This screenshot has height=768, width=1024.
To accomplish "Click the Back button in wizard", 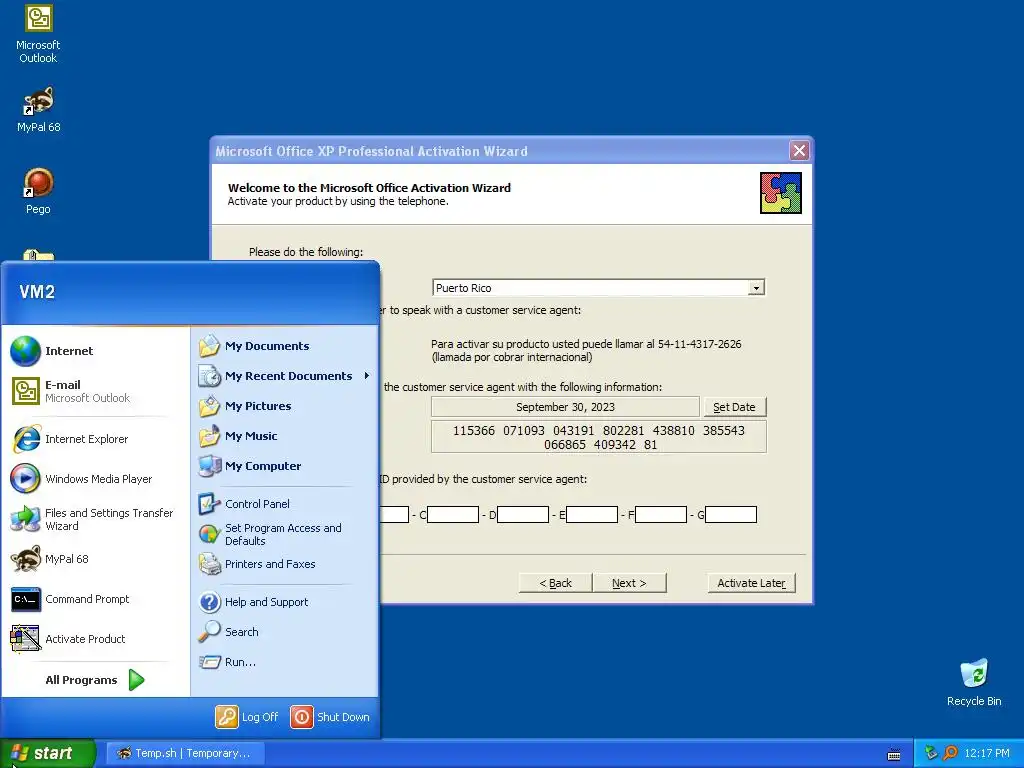I will tap(555, 583).
